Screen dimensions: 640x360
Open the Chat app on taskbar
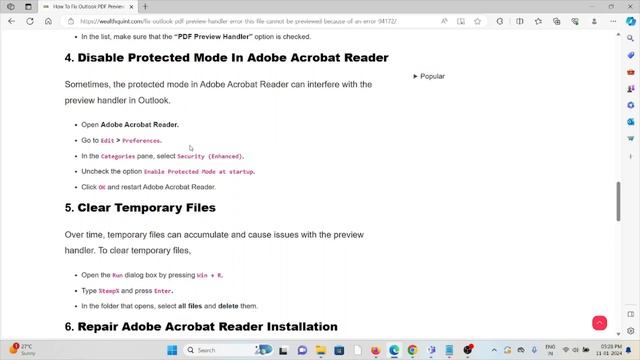[x=302, y=350]
